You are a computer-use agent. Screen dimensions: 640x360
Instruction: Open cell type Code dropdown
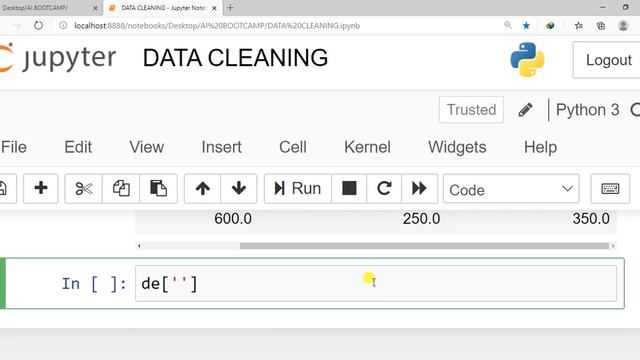[x=511, y=189]
